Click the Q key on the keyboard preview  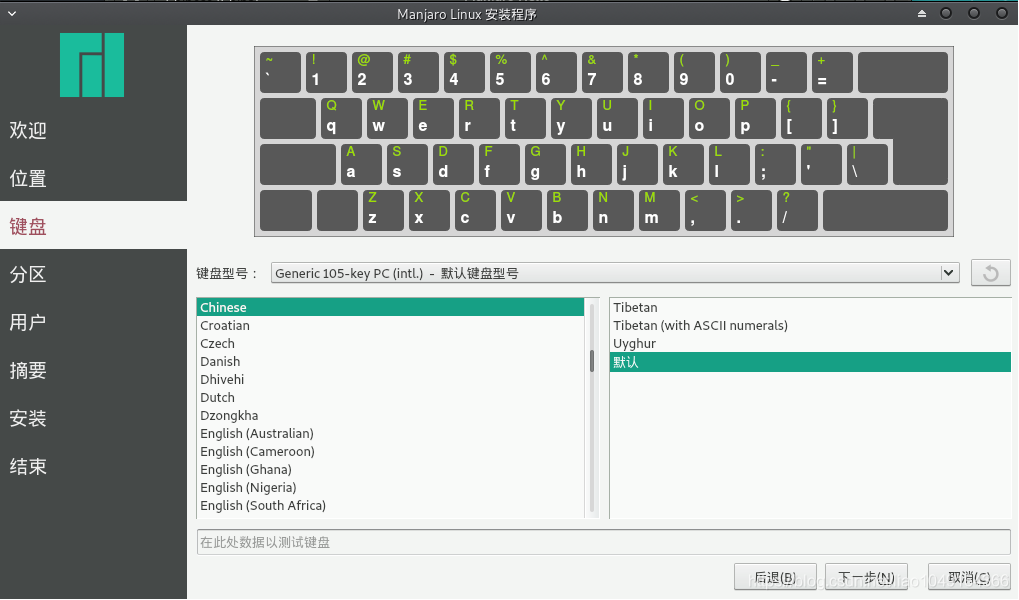coord(341,118)
